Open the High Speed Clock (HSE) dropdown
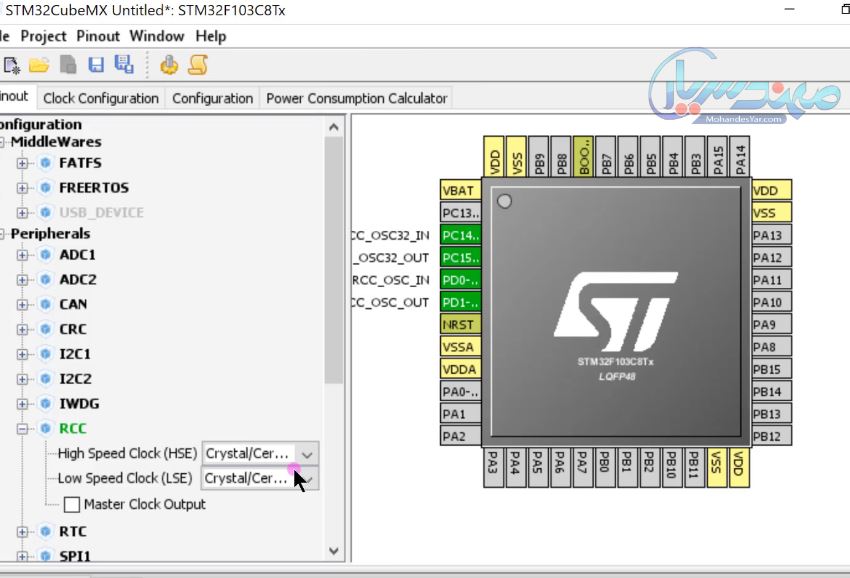Screen dimensions: 850x578 click(306, 453)
